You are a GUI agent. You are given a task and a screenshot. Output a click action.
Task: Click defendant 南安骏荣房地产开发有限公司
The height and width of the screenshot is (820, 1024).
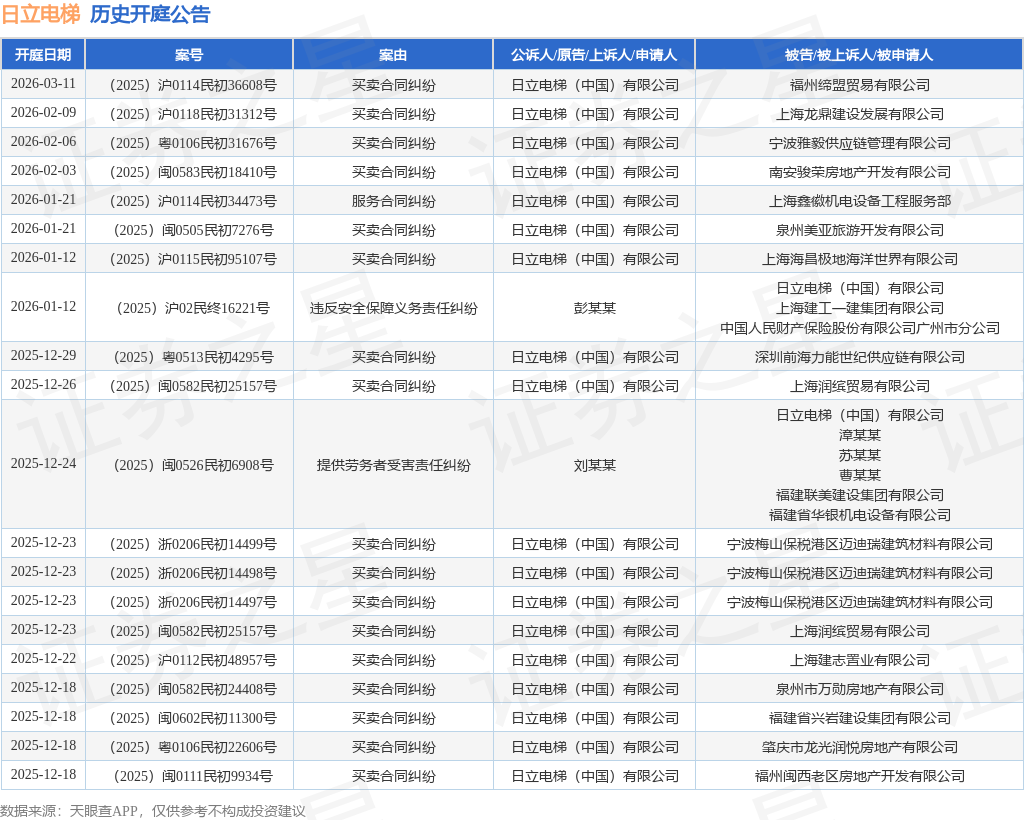point(859,172)
